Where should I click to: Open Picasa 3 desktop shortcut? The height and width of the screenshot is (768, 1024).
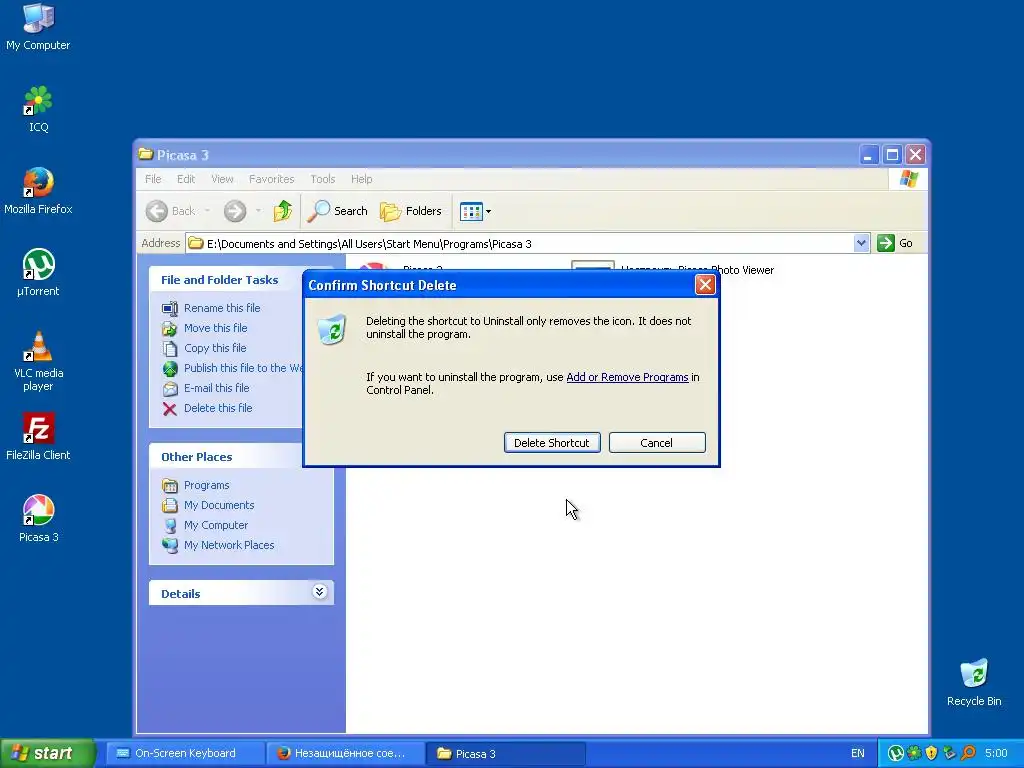(38, 519)
